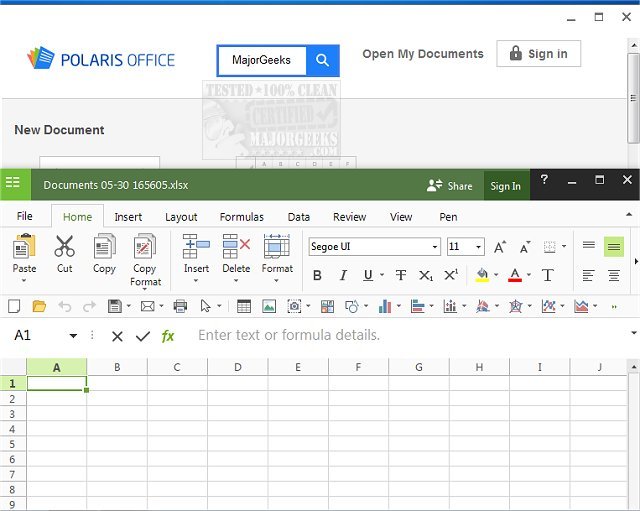Click the Redo arrow

tap(89, 306)
